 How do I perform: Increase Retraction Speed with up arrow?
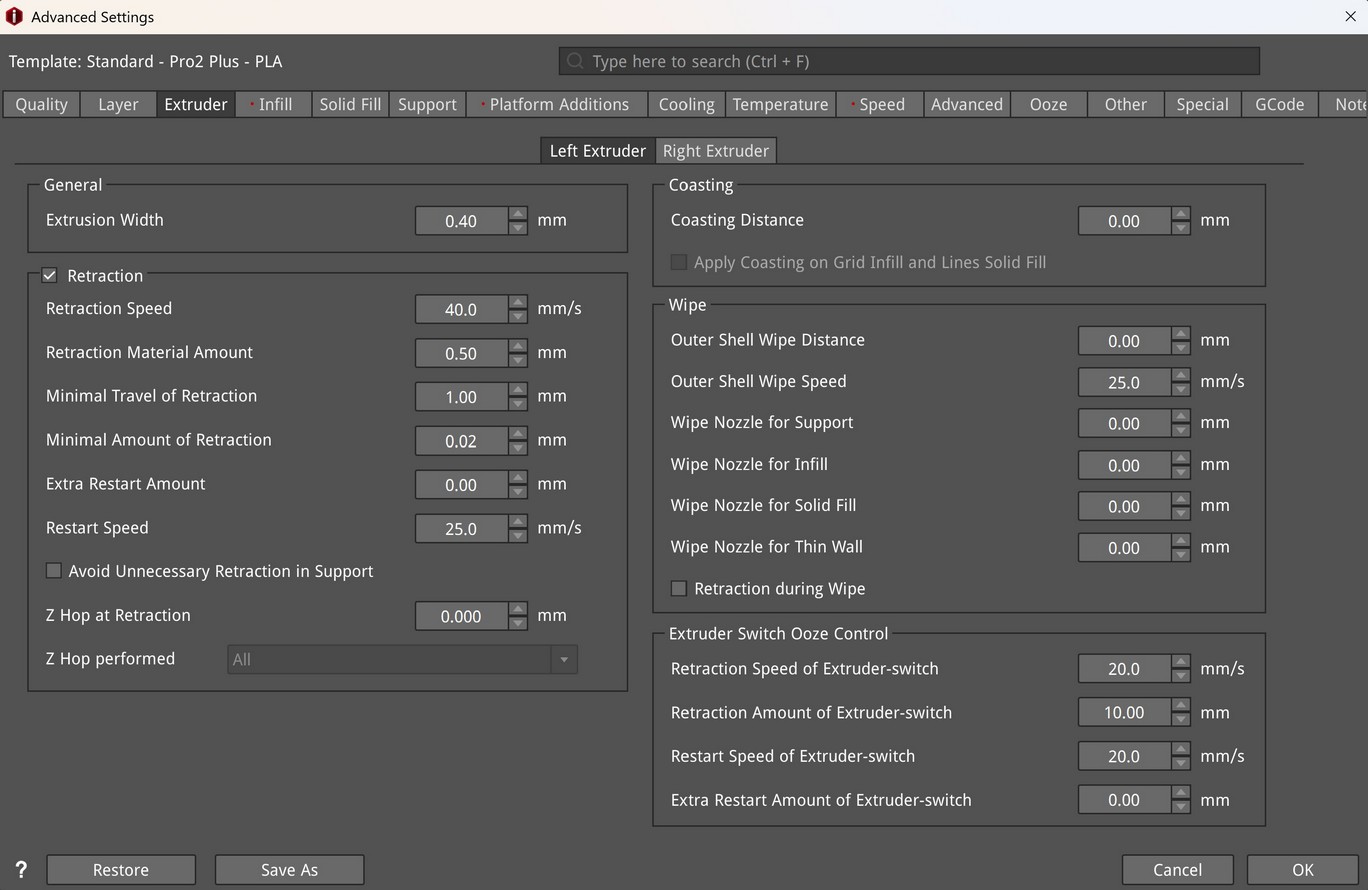coord(517,302)
